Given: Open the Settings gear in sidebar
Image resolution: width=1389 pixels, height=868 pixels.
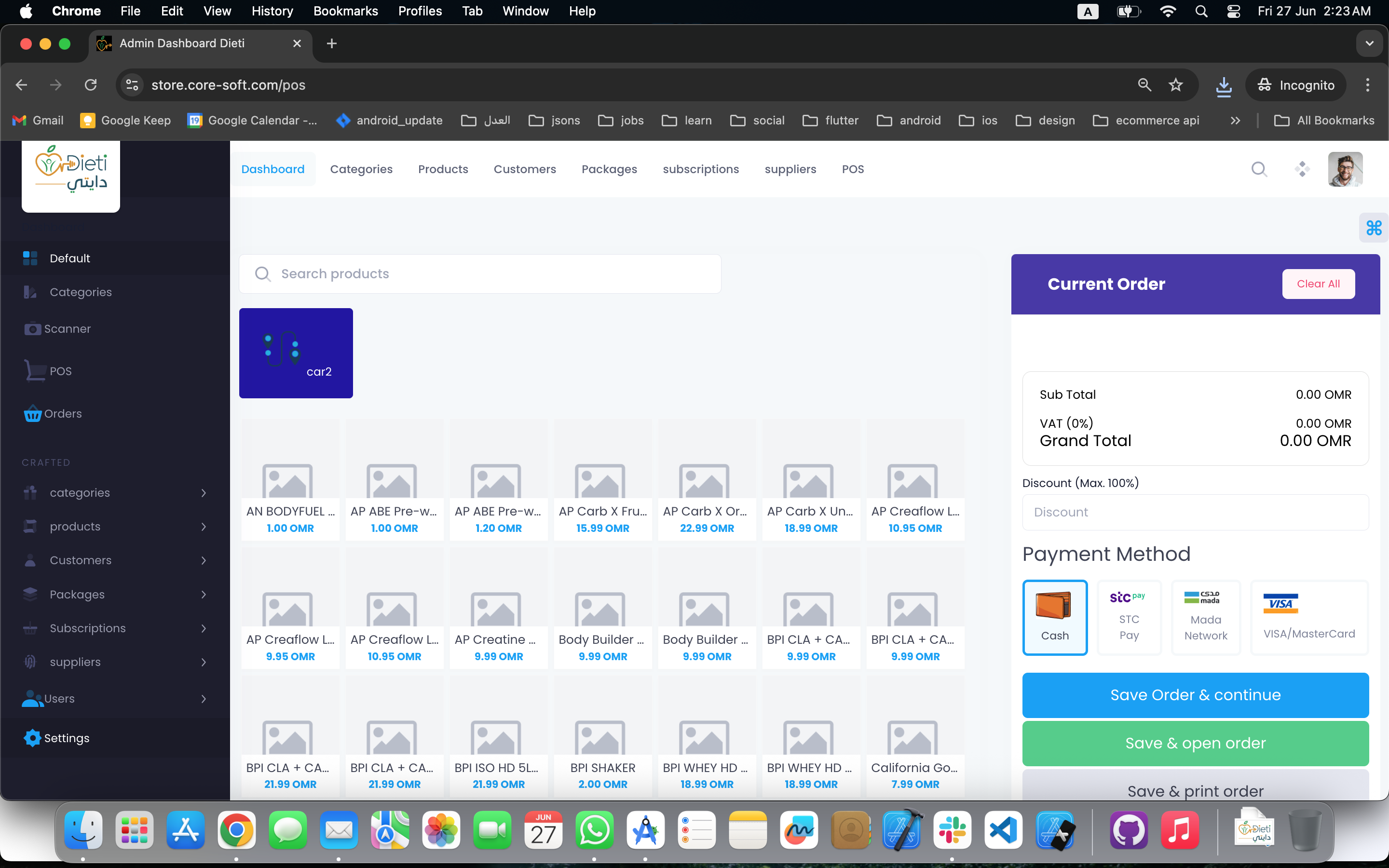Looking at the screenshot, I should click(x=33, y=738).
